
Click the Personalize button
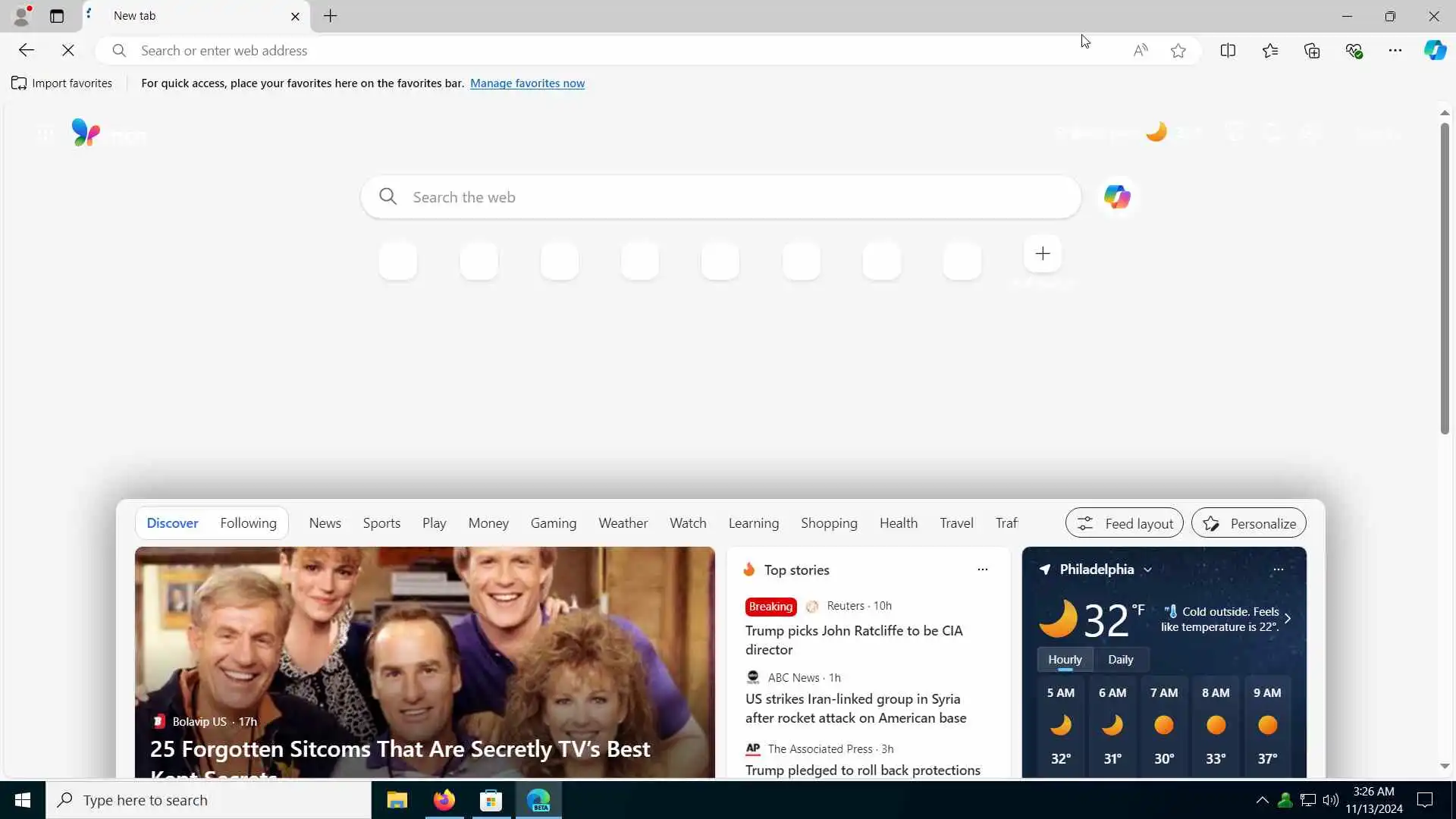pyautogui.click(x=1248, y=523)
